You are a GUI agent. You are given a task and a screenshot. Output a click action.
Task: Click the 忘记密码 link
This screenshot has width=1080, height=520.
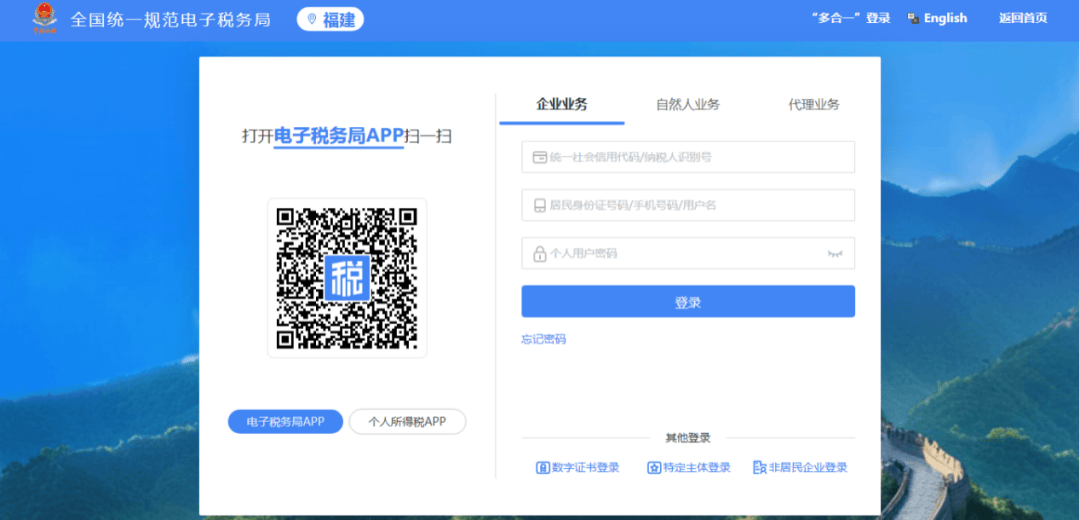click(543, 339)
